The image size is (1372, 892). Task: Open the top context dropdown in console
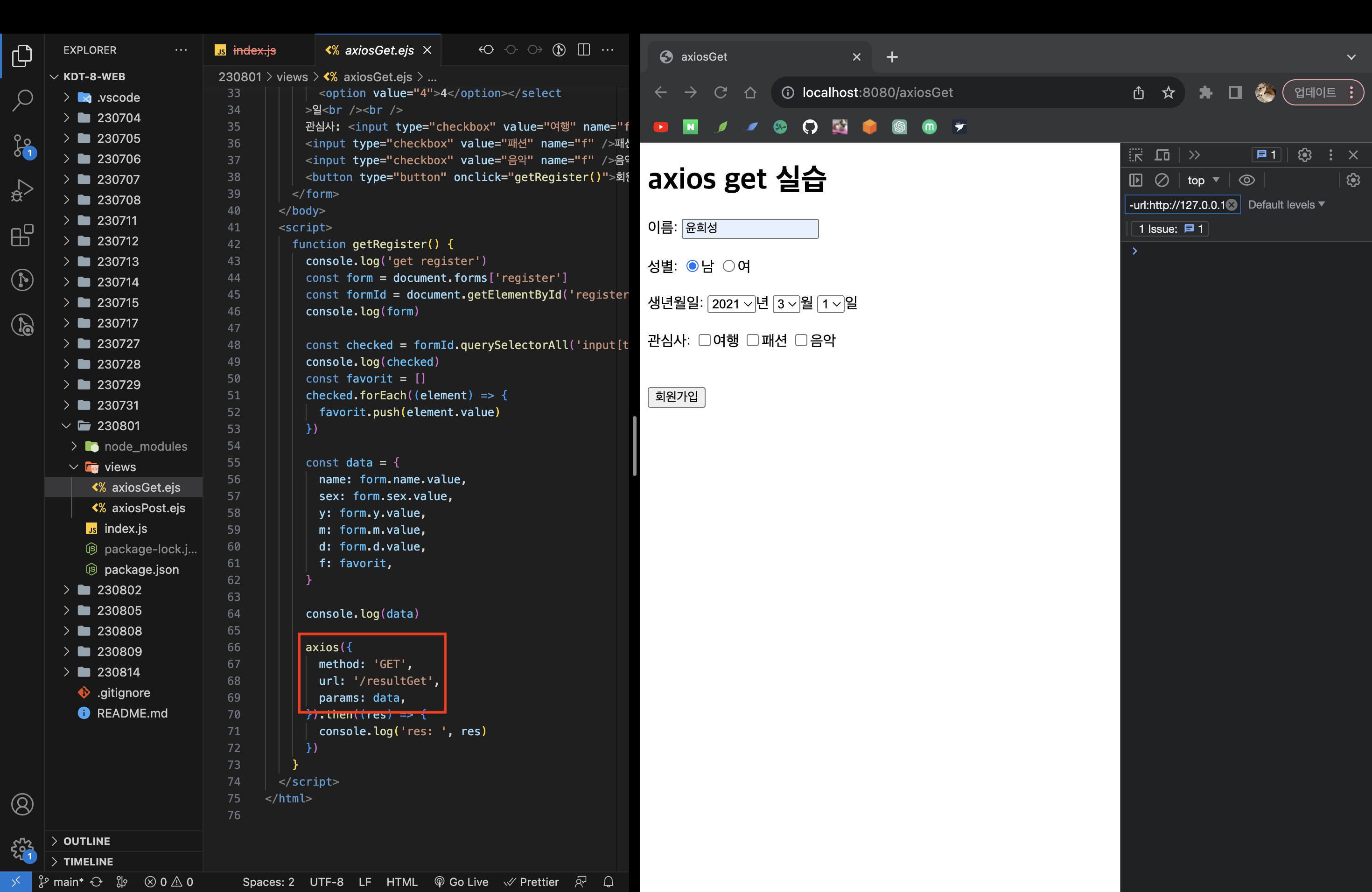[1203, 181]
